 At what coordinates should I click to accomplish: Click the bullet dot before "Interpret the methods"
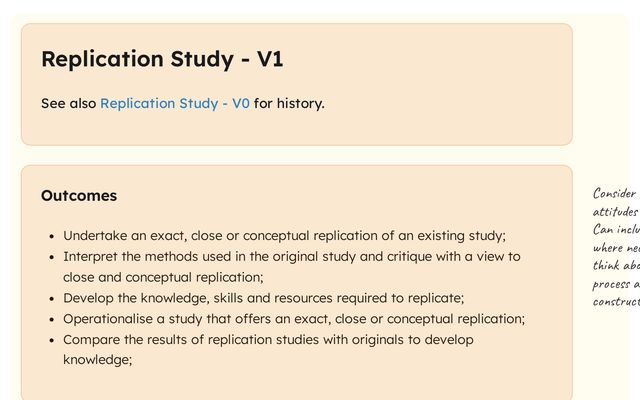pyautogui.click(x=51, y=258)
